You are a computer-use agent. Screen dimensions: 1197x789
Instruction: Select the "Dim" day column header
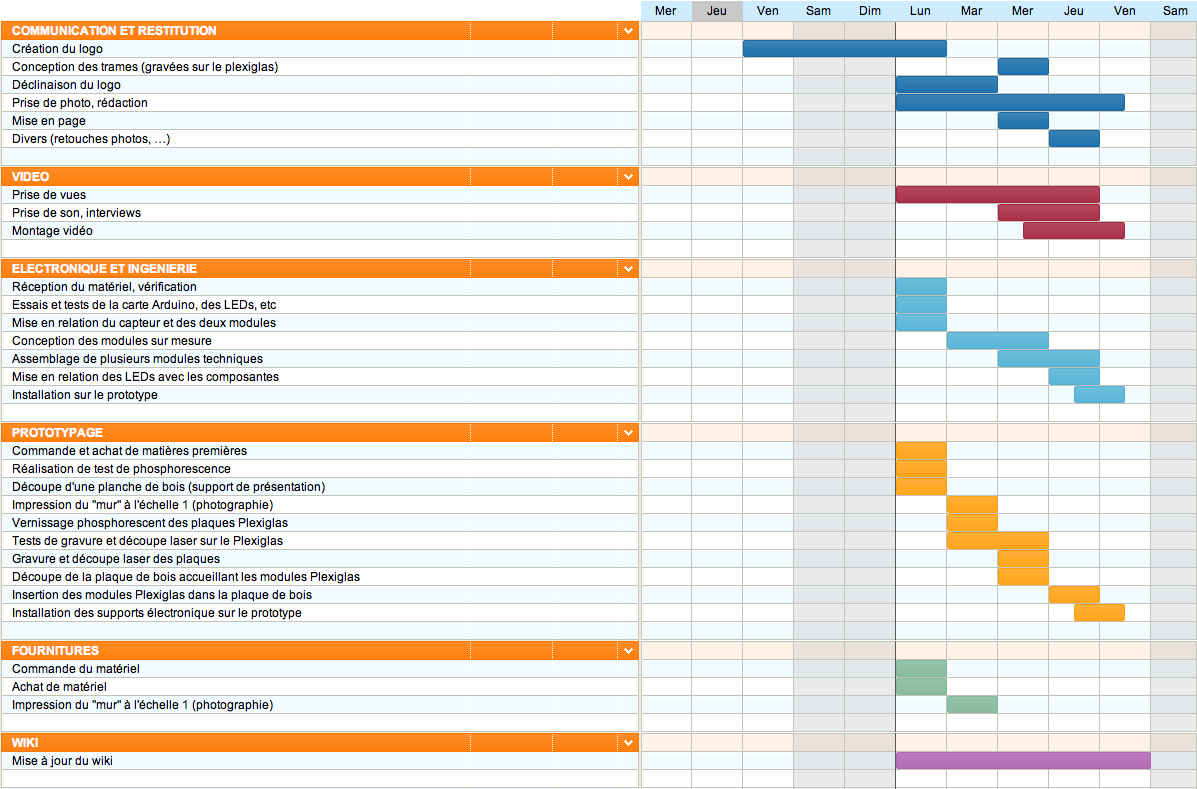coord(869,11)
